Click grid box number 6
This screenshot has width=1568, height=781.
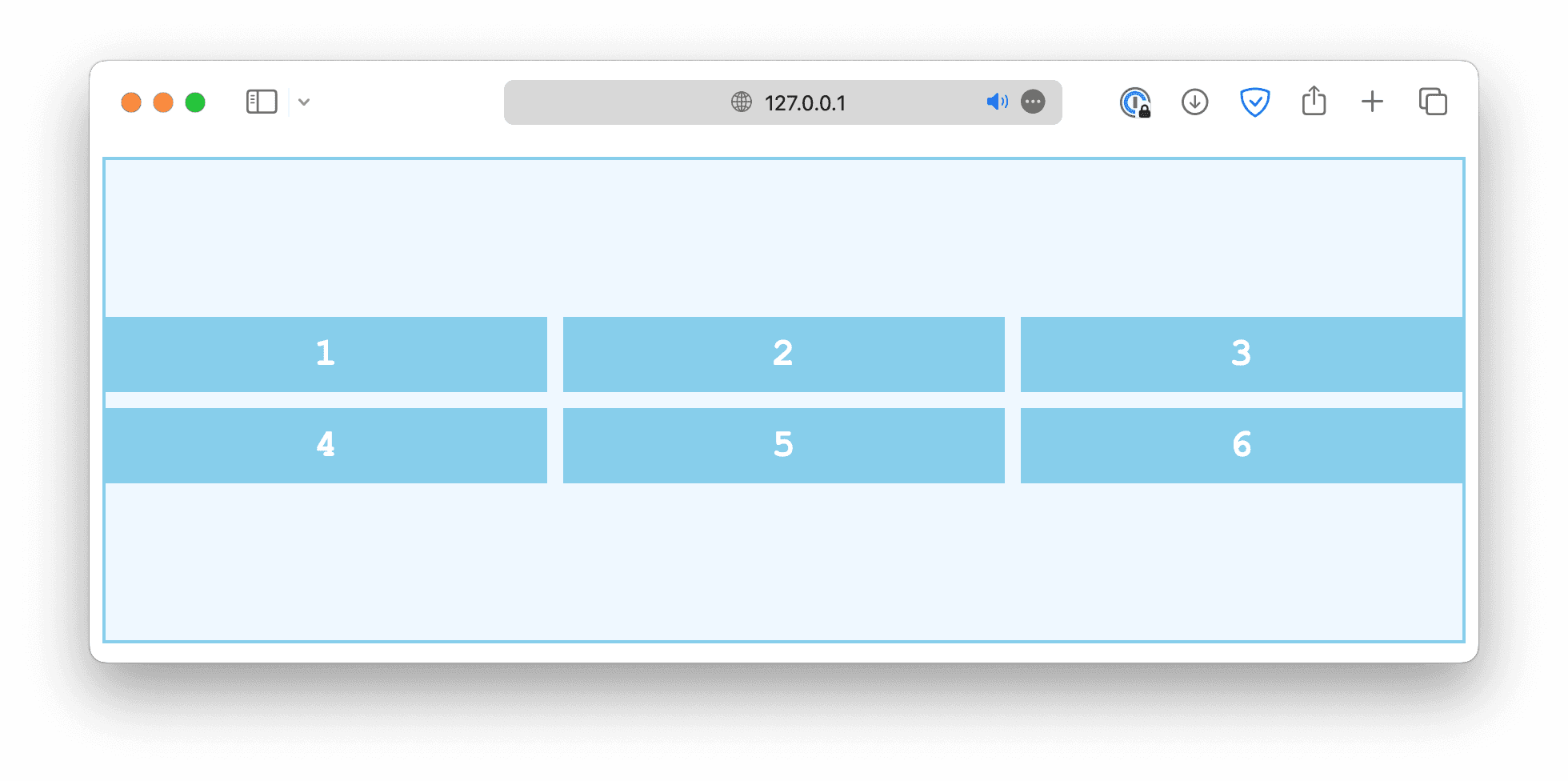click(1241, 446)
